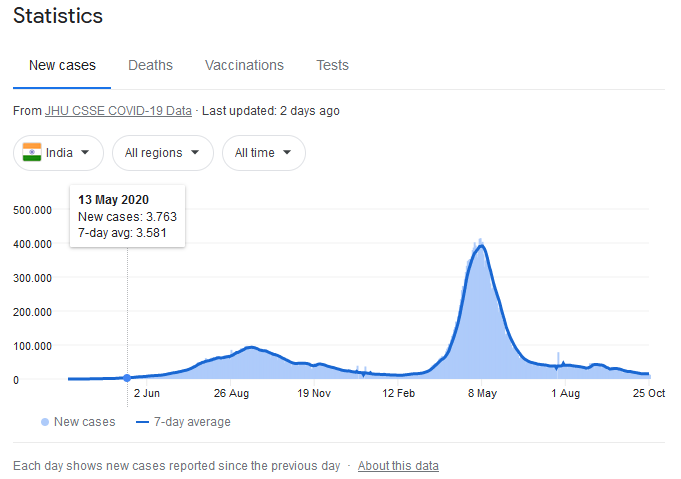681x479 pixels.
Task: Click the Statistics heading
Action: [x=58, y=16]
